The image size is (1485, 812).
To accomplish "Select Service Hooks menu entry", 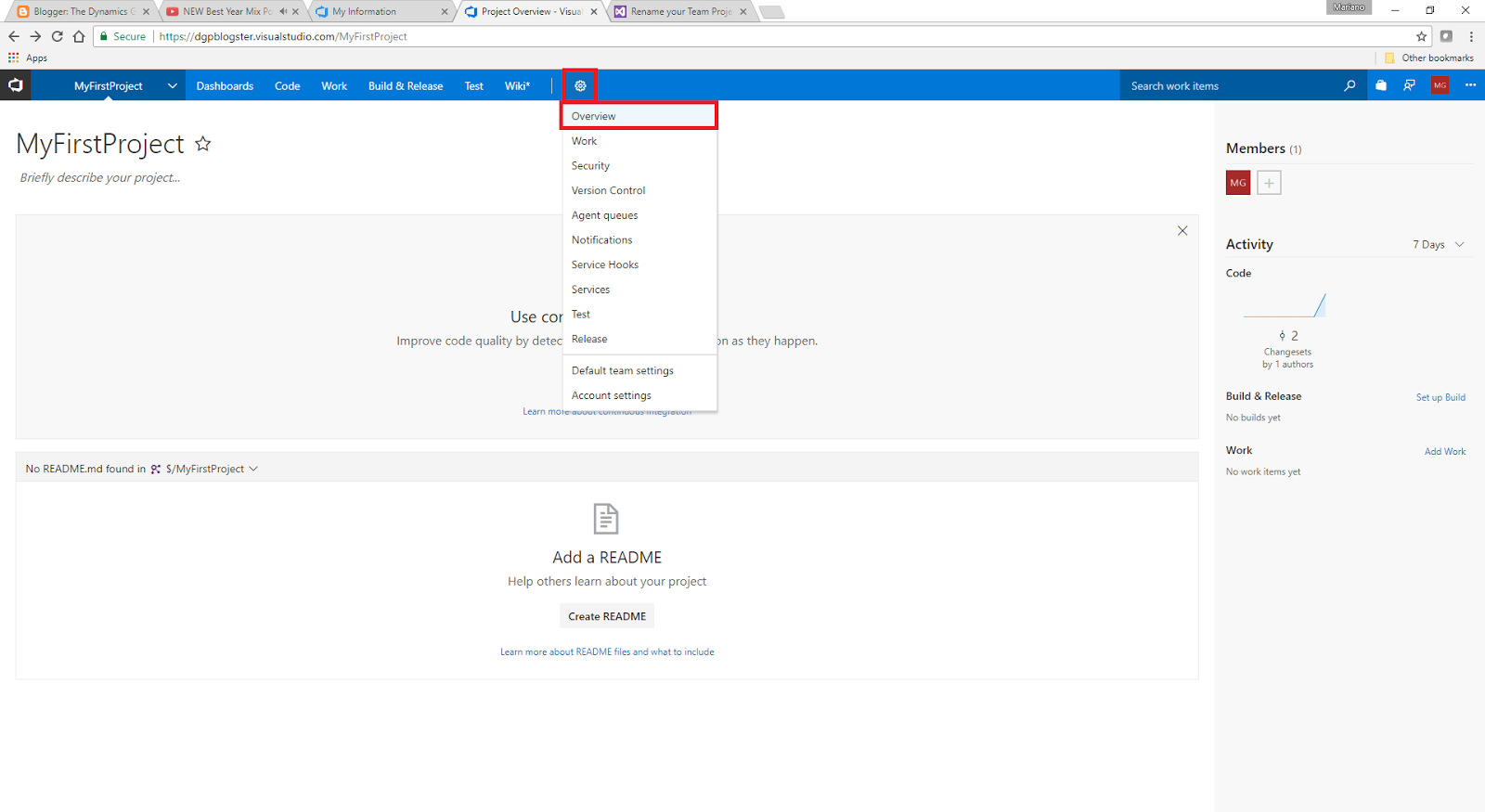I will tap(639, 264).
